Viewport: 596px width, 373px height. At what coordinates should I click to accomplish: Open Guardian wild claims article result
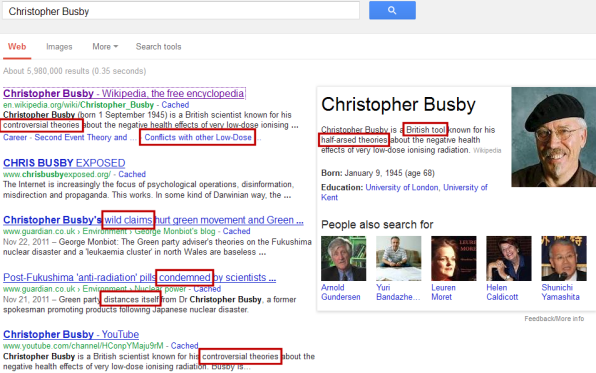click(x=153, y=220)
